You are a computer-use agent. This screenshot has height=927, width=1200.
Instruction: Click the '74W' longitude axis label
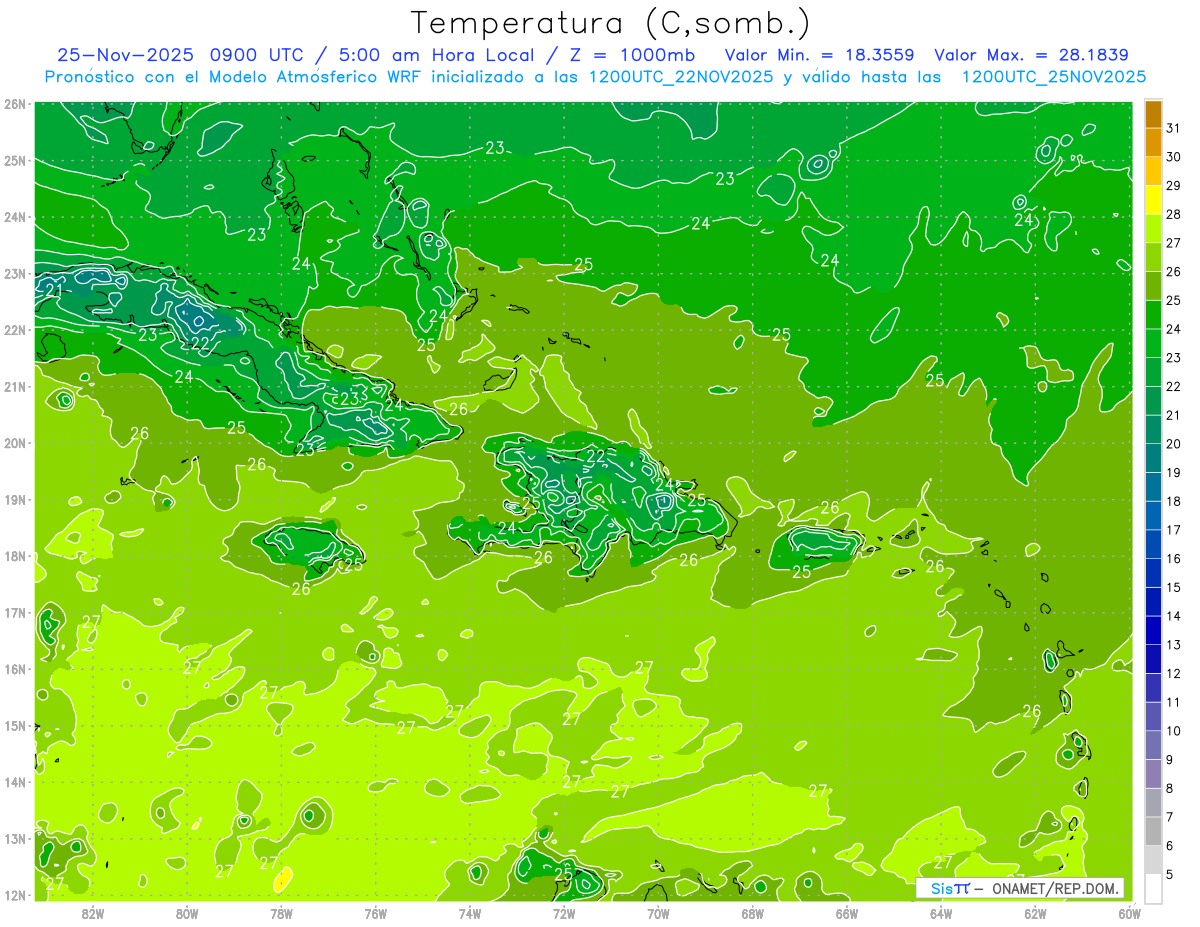(470, 912)
